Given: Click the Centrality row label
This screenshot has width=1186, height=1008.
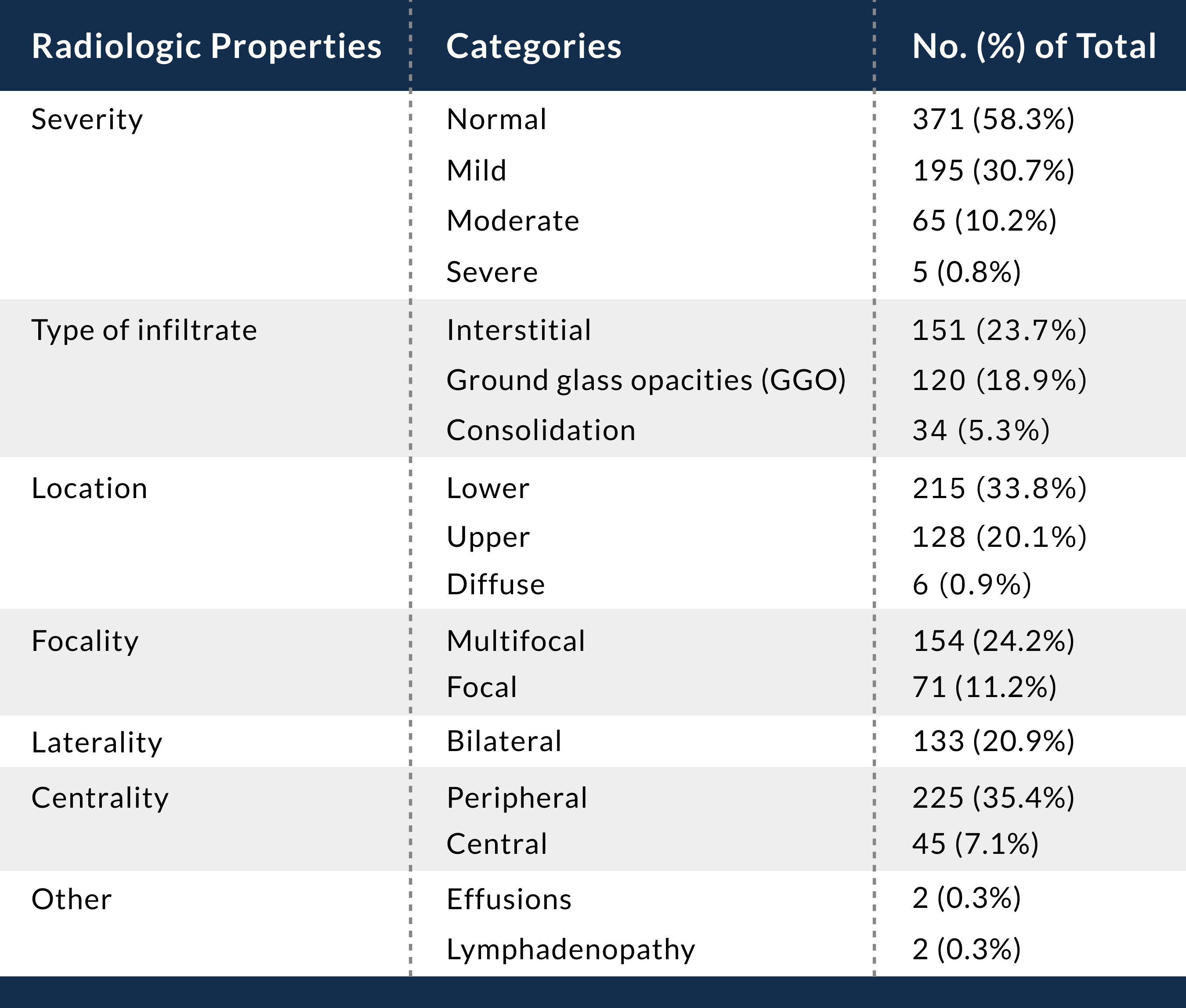Looking at the screenshot, I should pyautogui.click(x=100, y=798).
